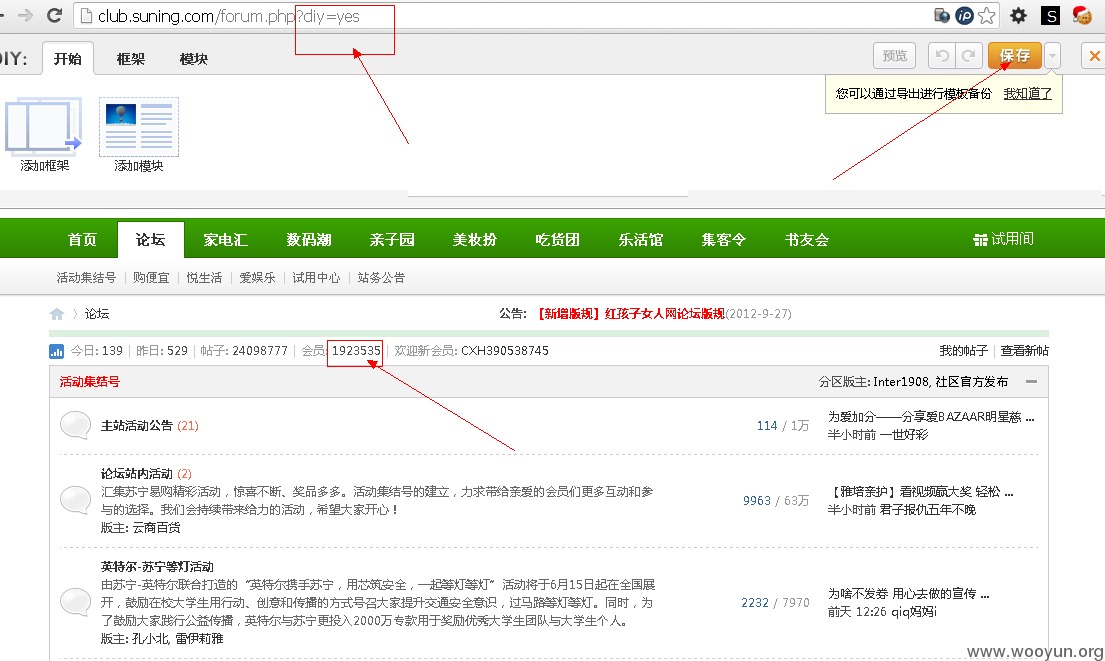Click the 预览 button
The height and width of the screenshot is (661, 1105).
tap(895, 56)
